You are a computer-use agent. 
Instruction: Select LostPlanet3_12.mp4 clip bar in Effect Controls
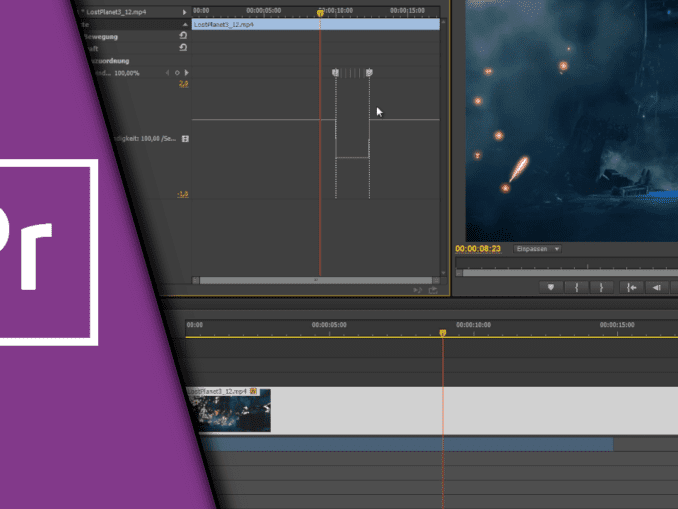point(316,25)
